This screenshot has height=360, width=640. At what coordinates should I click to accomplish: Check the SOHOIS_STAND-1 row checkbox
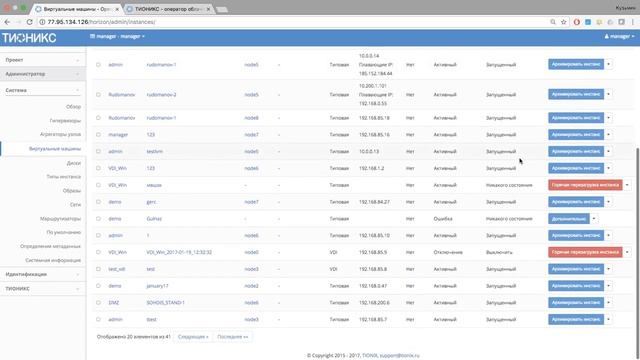pyautogui.click(x=98, y=303)
